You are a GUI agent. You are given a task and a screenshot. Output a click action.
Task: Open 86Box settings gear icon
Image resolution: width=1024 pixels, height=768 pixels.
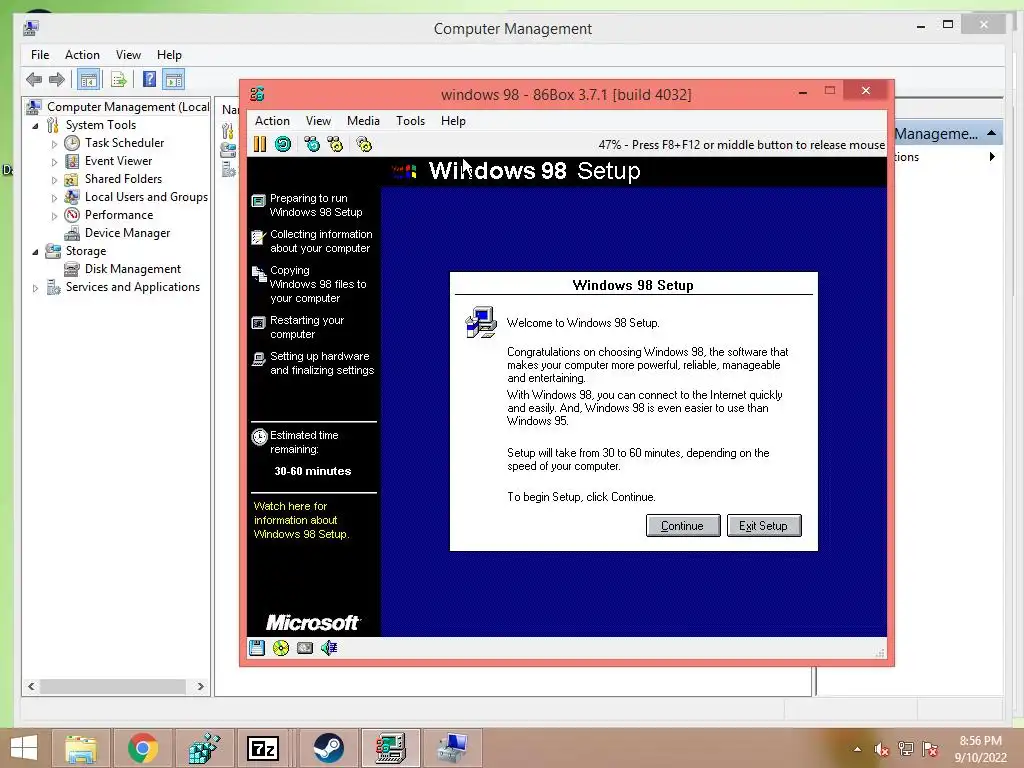[x=364, y=144]
